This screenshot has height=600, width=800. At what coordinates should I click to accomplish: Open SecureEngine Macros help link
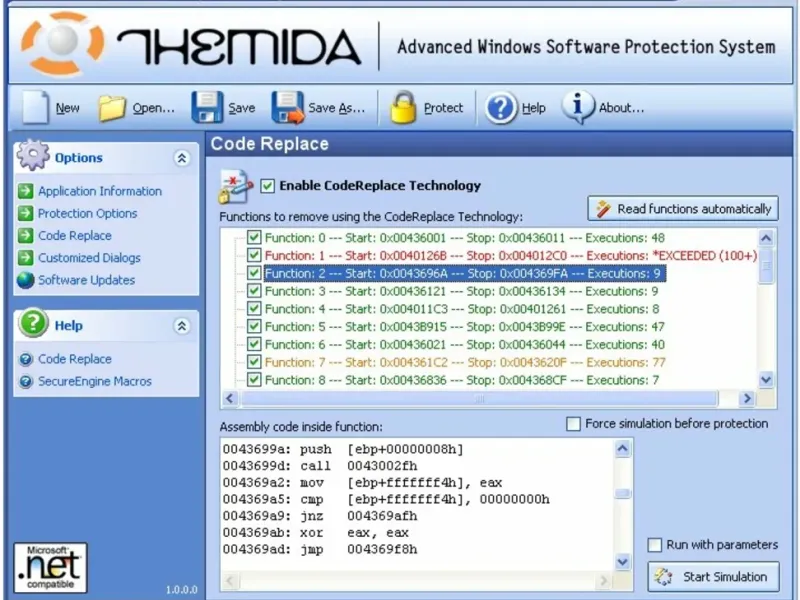[95, 382]
